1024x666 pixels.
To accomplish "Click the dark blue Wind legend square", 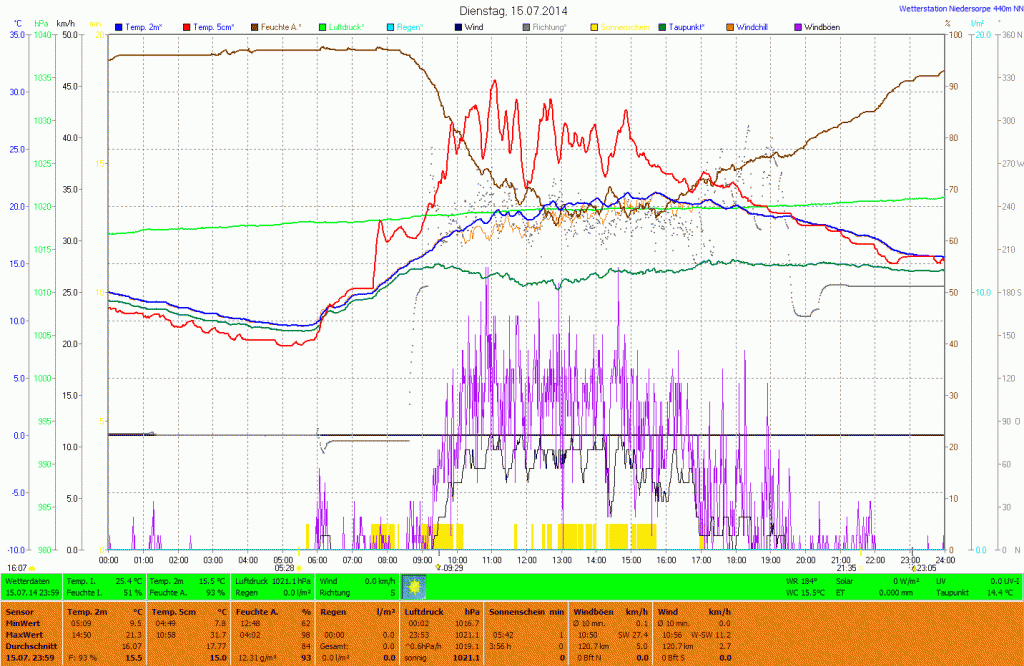I will tap(457, 26).
